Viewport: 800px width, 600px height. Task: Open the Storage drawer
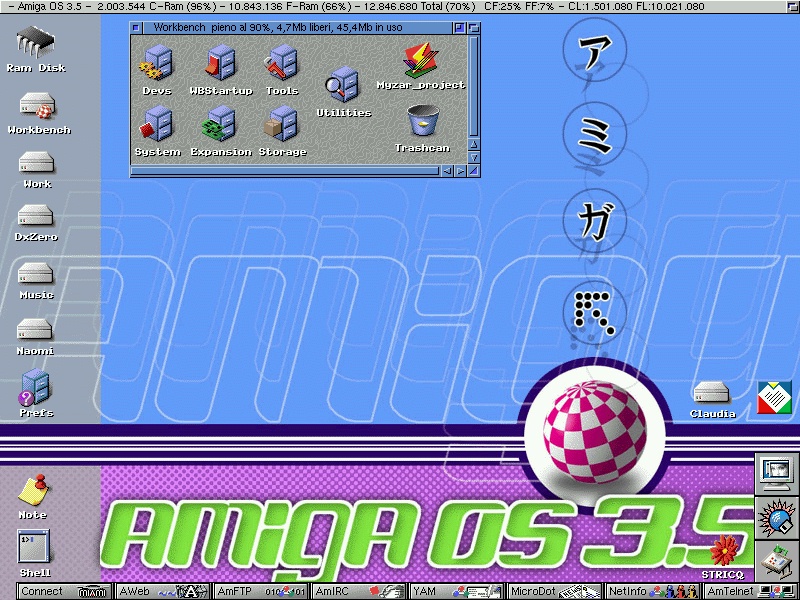pyautogui.click(x=282, y=131)
